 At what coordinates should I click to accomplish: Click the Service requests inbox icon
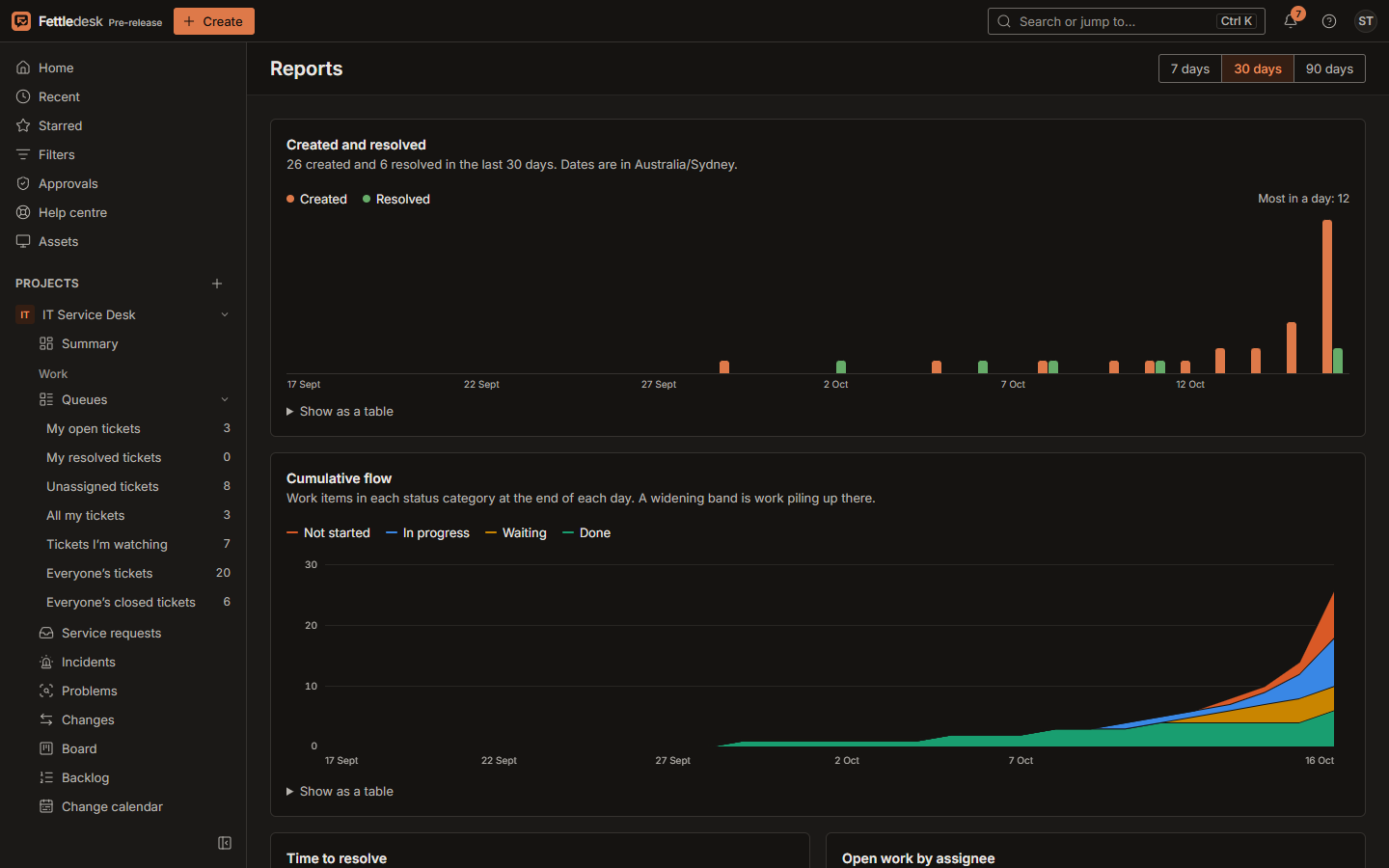pyautogui.click(x=46, y=633)
